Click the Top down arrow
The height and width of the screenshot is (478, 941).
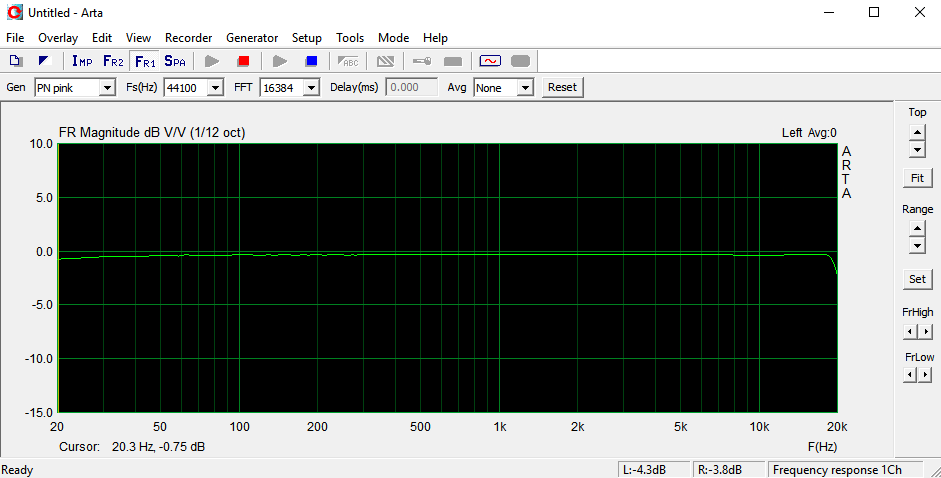(917, 149)
